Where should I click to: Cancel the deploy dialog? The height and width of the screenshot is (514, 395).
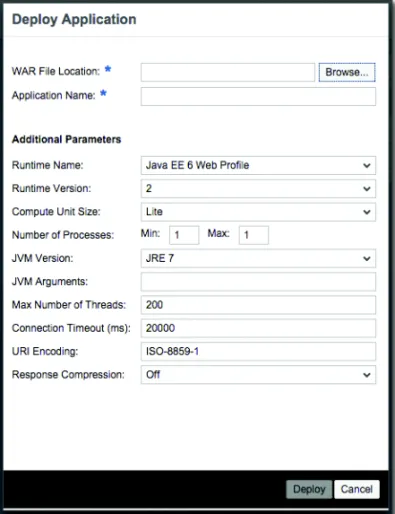[357, 489]
